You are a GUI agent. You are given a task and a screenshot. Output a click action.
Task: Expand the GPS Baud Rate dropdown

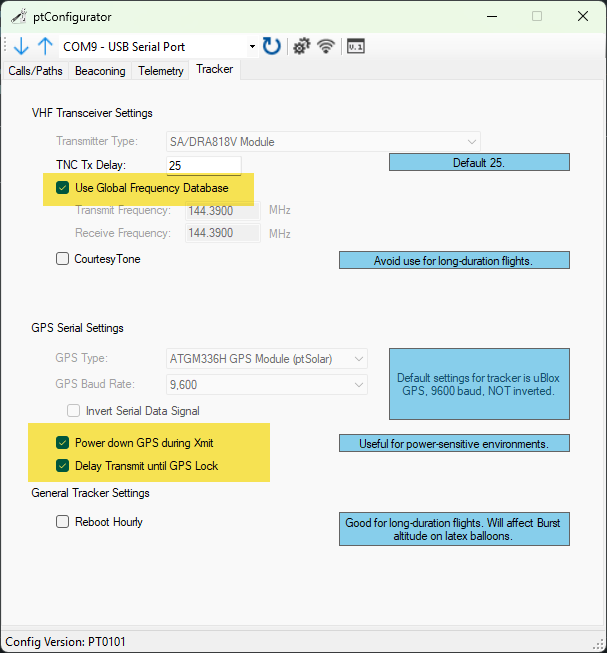268,384
